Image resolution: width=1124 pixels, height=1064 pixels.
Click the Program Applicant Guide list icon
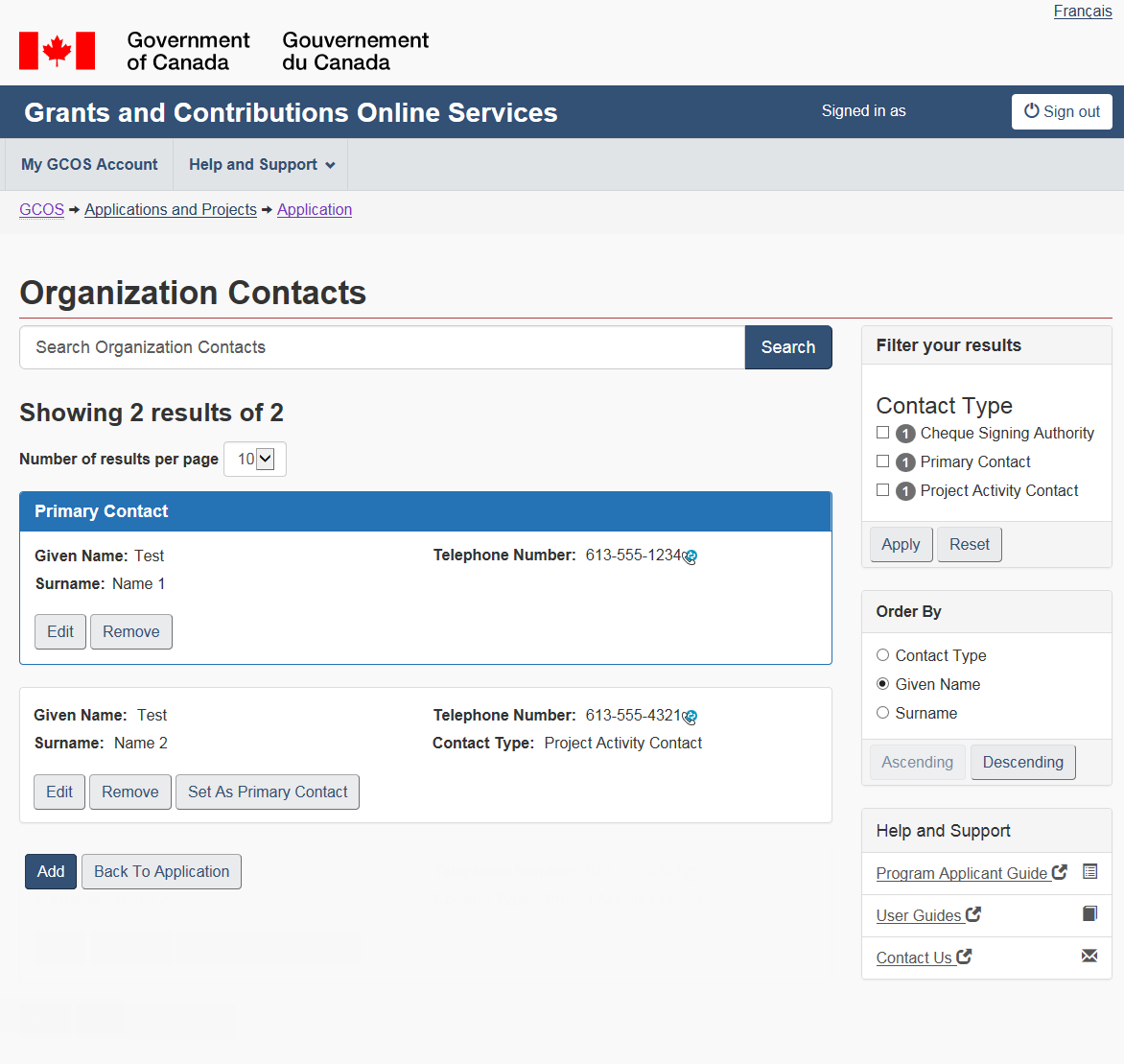click(x=1089, y=871)
